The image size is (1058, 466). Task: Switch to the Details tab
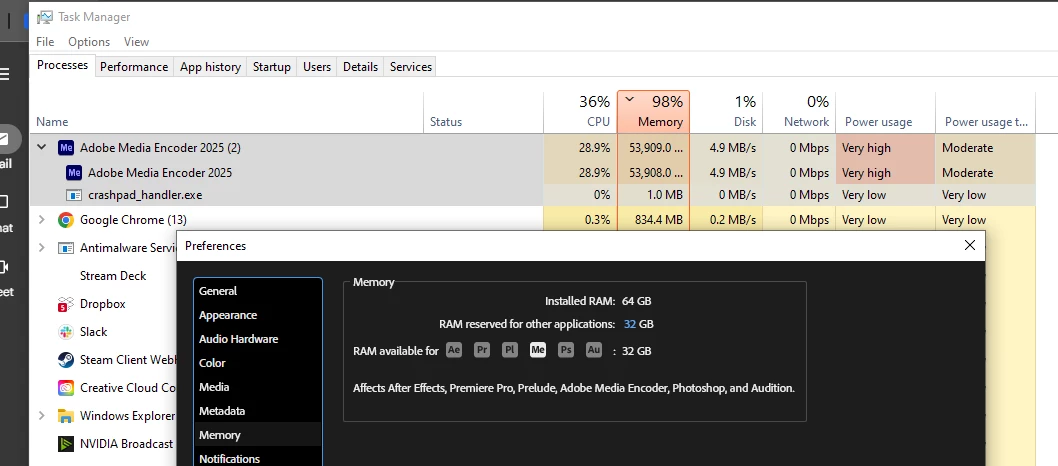[x=360, y=67]
